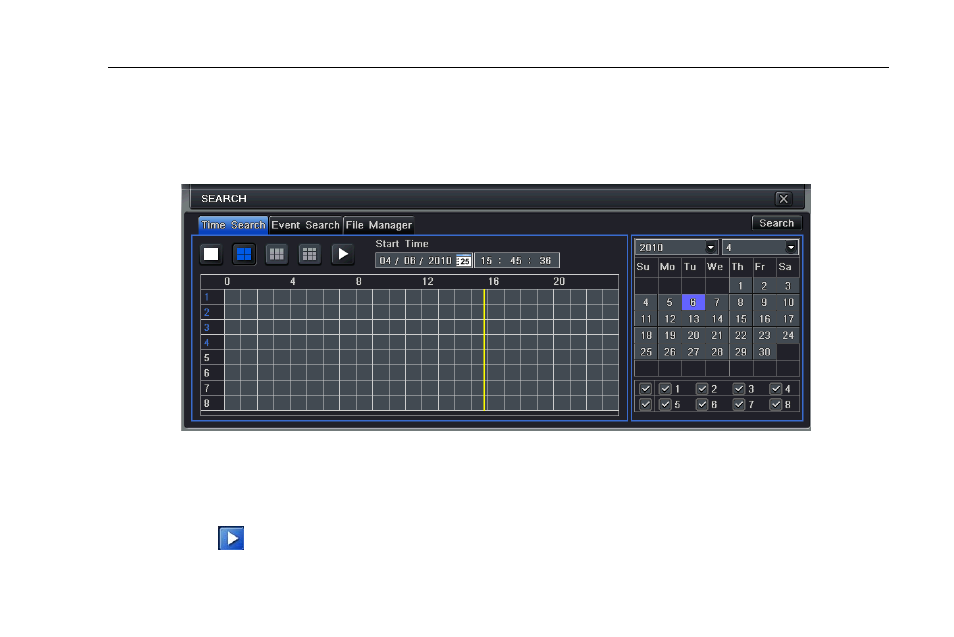Toggle channel 7 checkbox
Image resolution: width=954 pixels, height=637 pixels.
pyautogui.click(x=739, y=404)
